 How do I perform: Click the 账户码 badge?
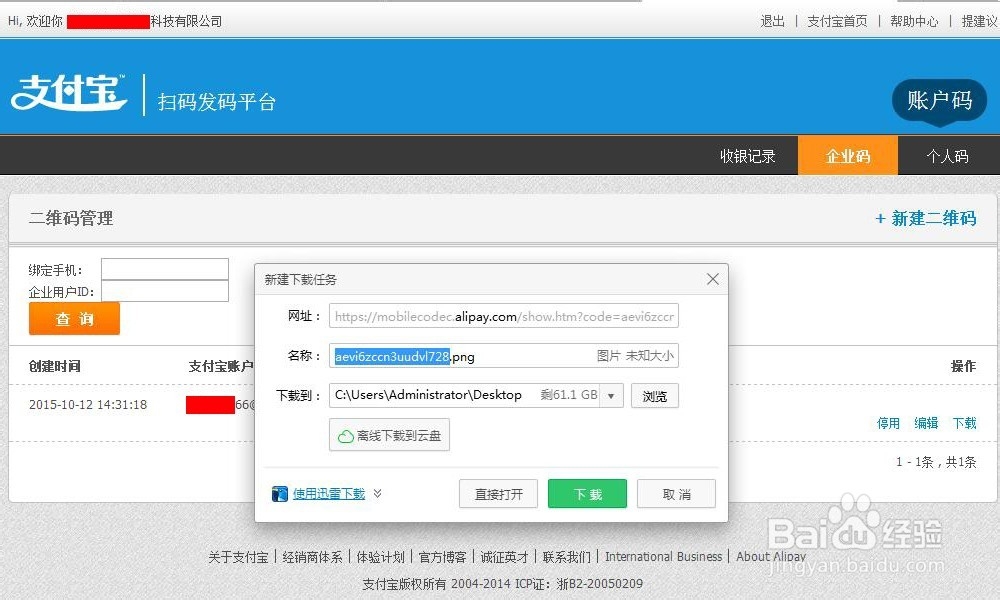(x=939, y=100)
